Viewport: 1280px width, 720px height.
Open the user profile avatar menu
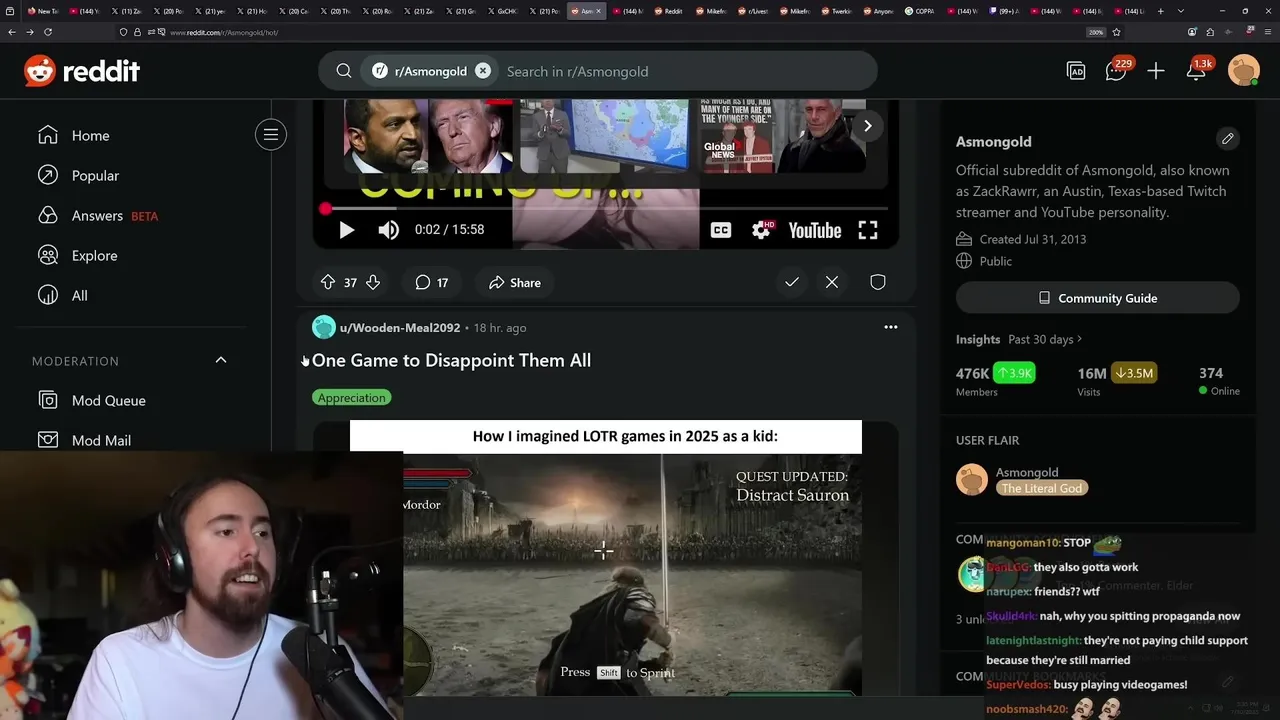tap(1244, 71)
